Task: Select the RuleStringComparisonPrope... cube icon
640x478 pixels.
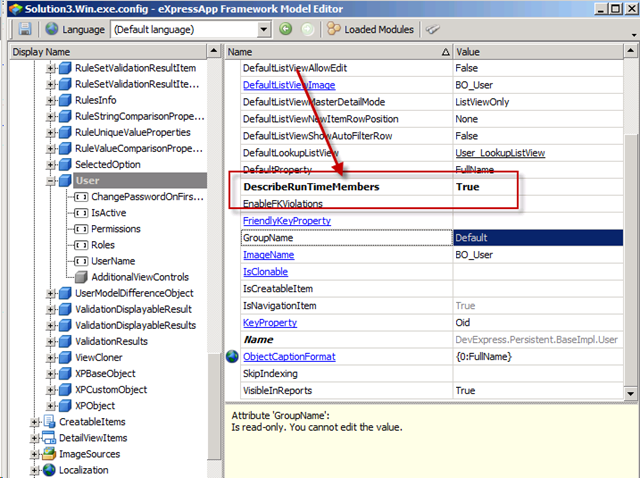Action: click(x=65, y=116)
